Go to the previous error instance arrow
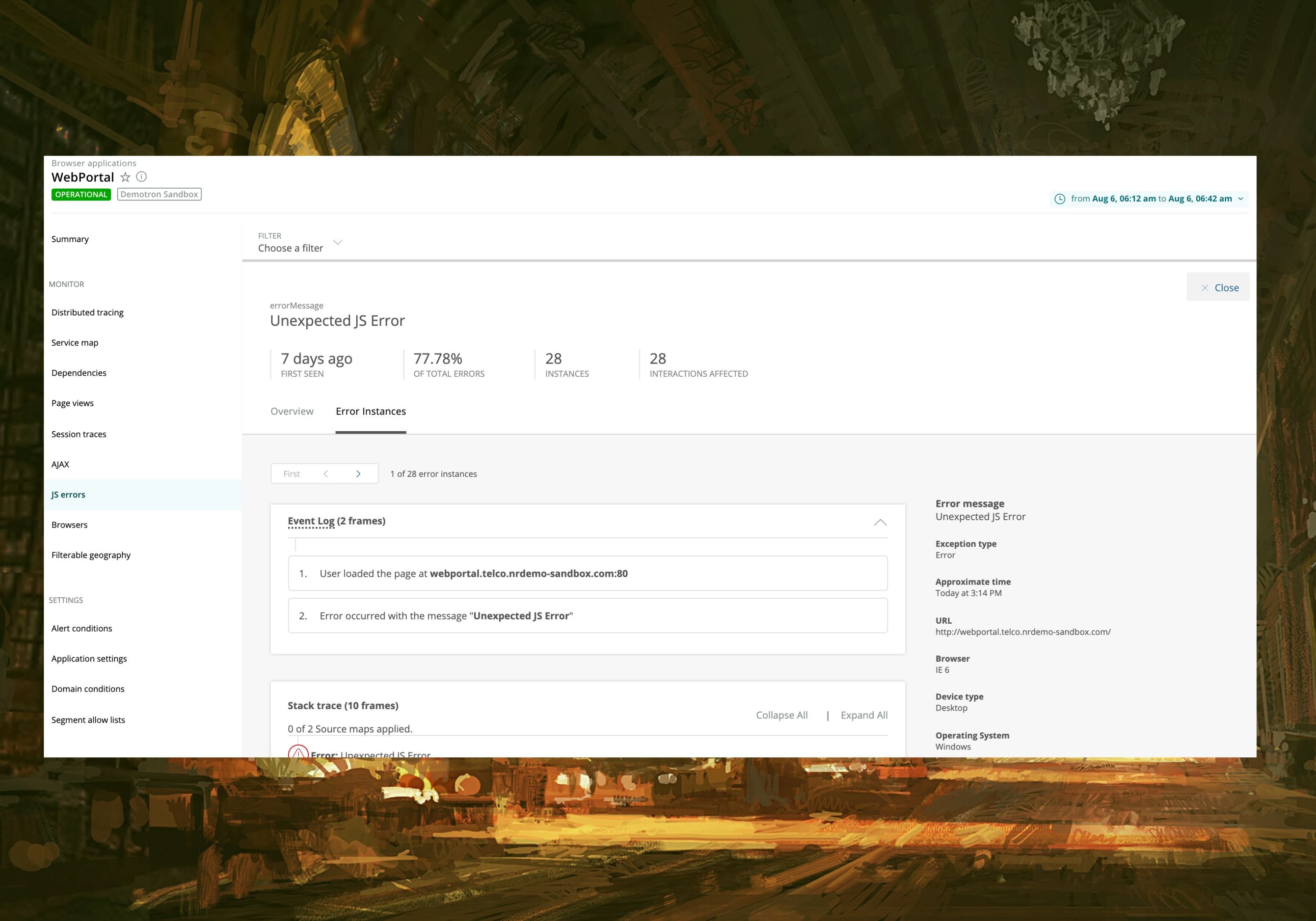This screenshot has height=921, width=1316. tap(325, 474)
